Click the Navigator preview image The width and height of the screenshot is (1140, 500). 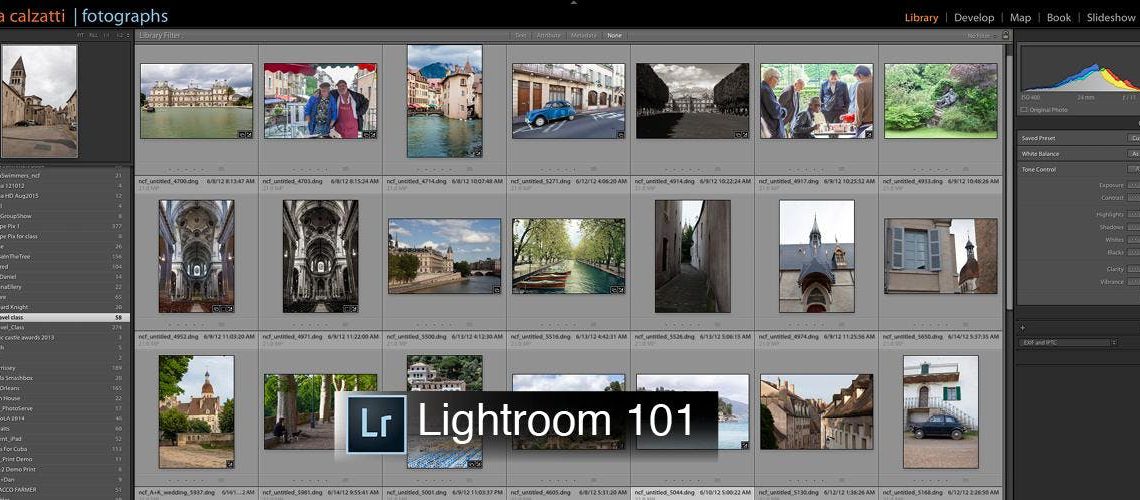40,101
